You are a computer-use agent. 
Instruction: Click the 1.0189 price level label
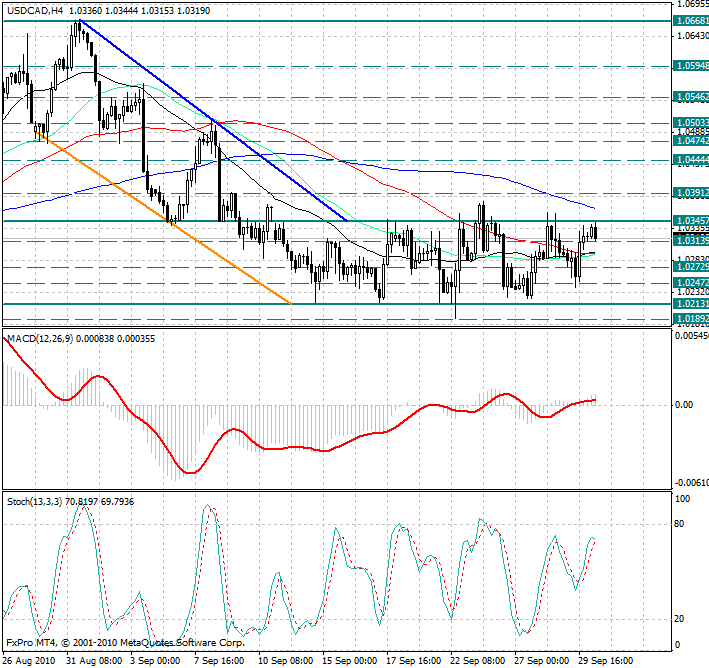(691, 319)
